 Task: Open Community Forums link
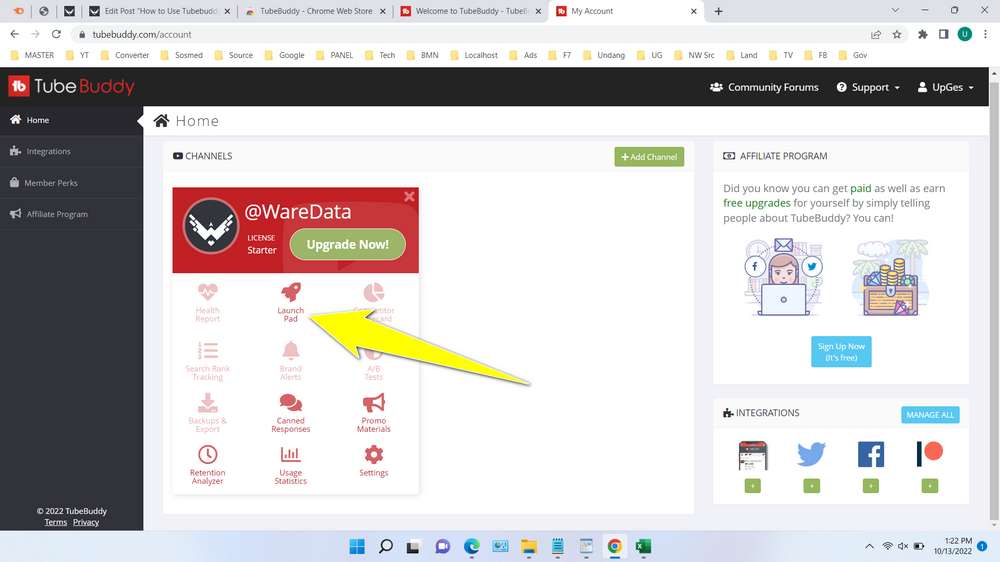tap(764, 87)
